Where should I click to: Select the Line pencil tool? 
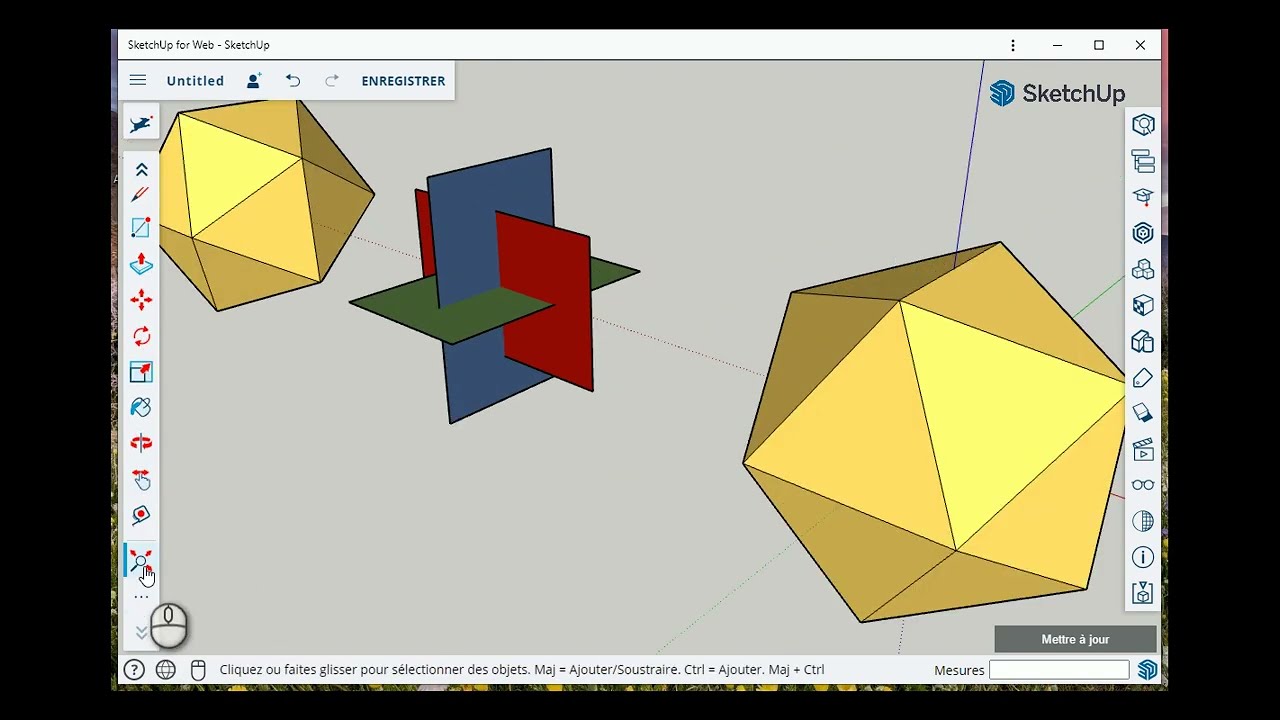tap(141, 194)
